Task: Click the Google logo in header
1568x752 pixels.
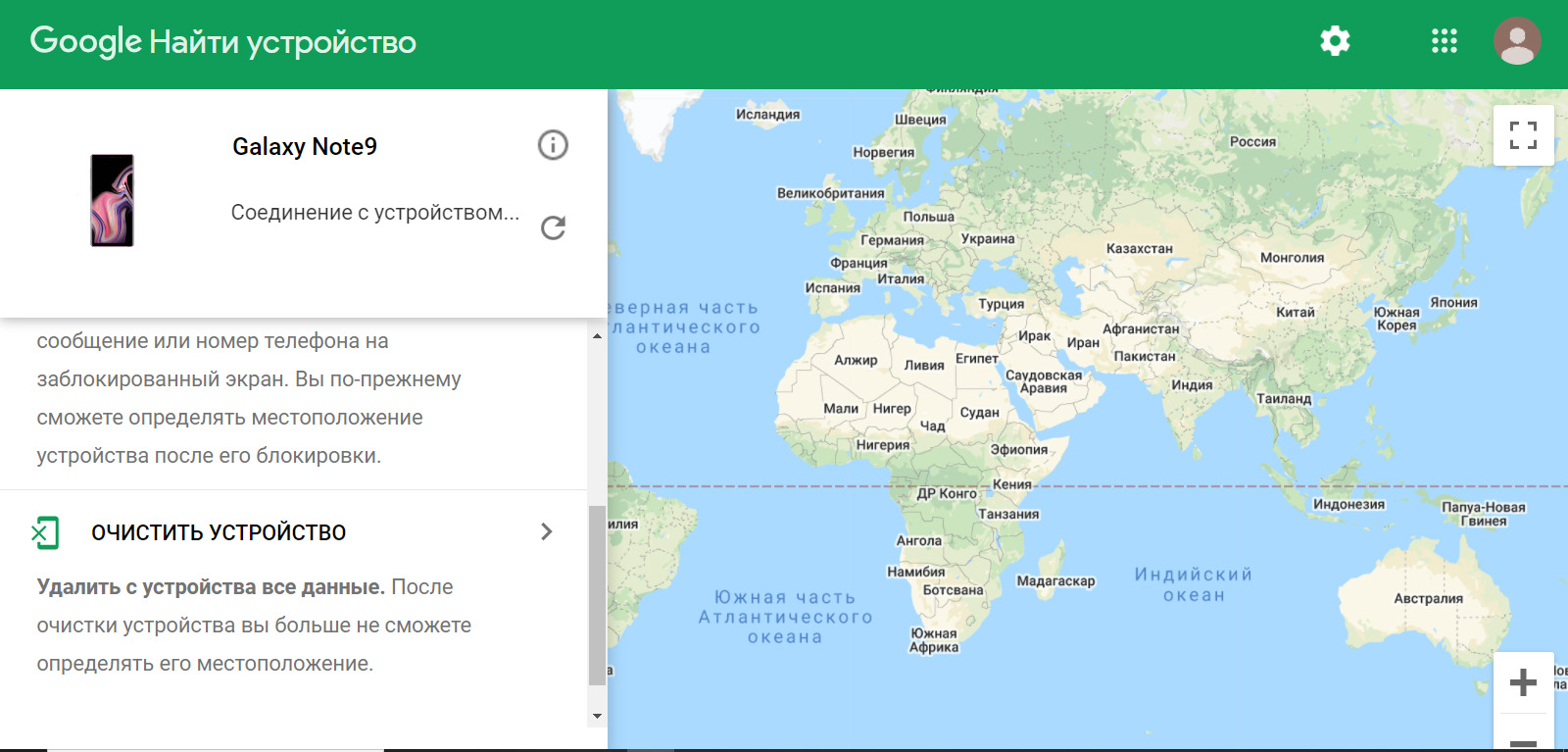Action: [x=86, y=41]
